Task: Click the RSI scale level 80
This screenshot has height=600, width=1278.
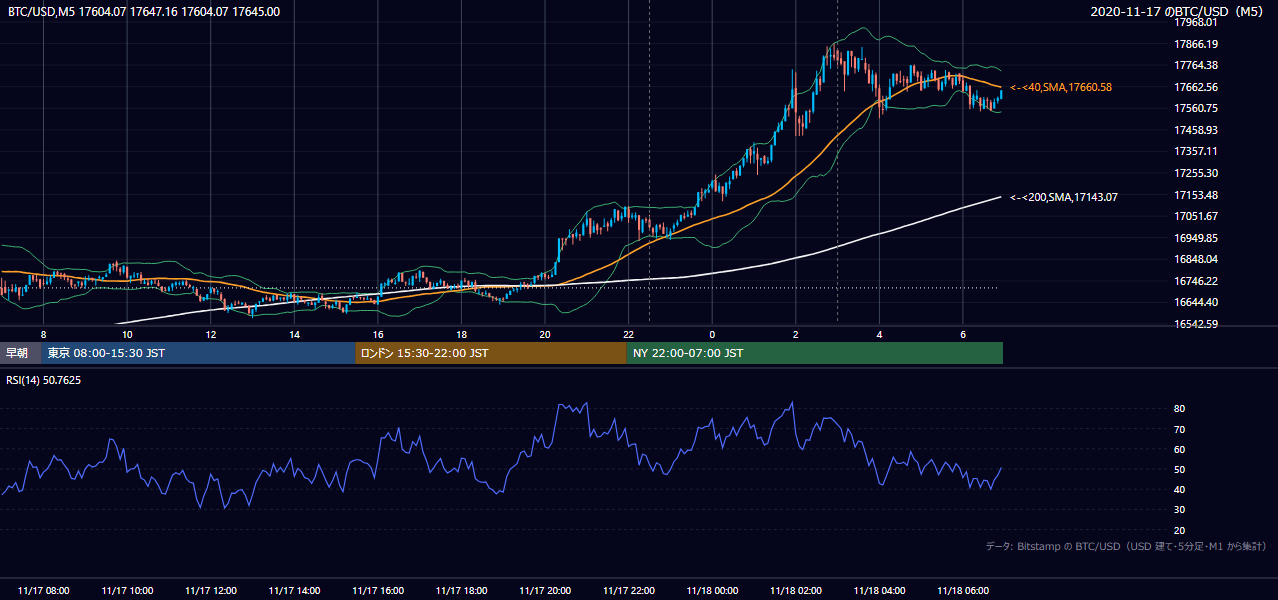Action: pos(1179,409)
